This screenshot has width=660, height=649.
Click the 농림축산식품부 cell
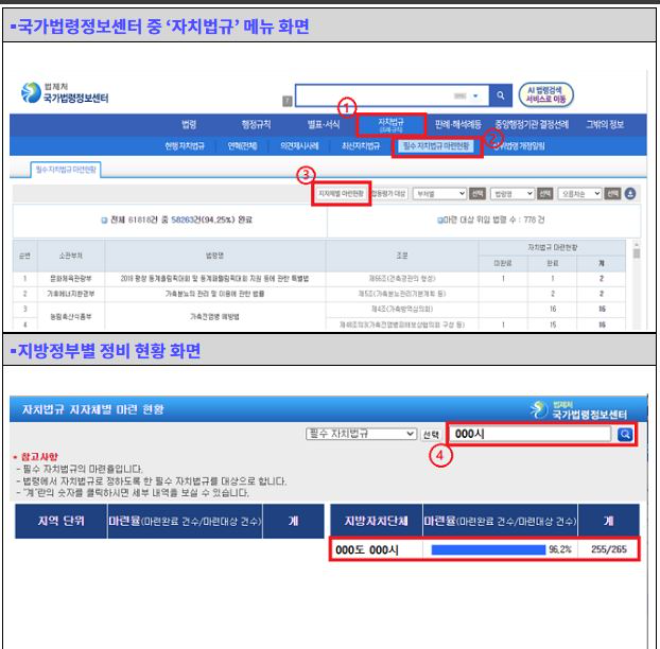(71, 317)
